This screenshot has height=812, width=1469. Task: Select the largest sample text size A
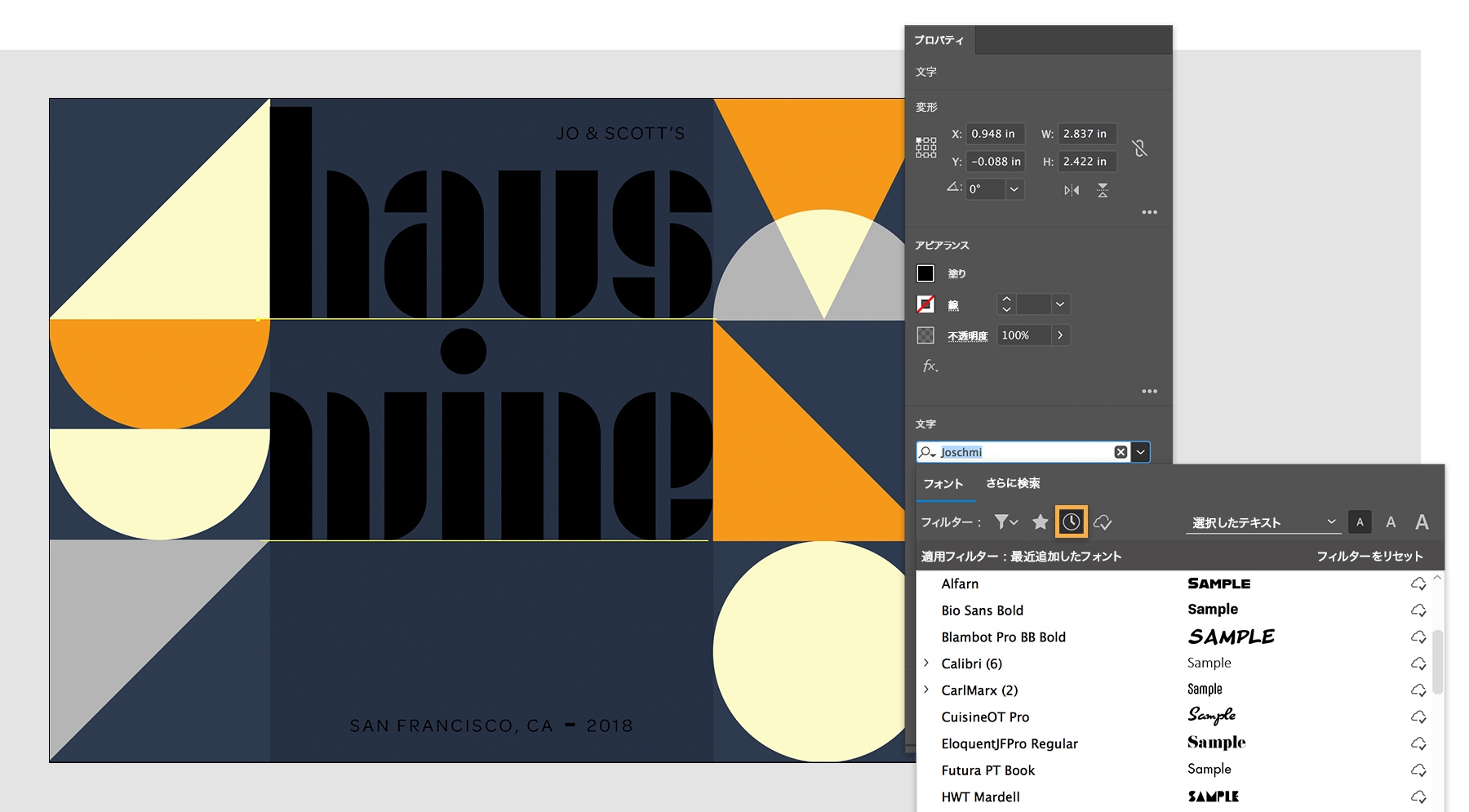point(1422,522)
